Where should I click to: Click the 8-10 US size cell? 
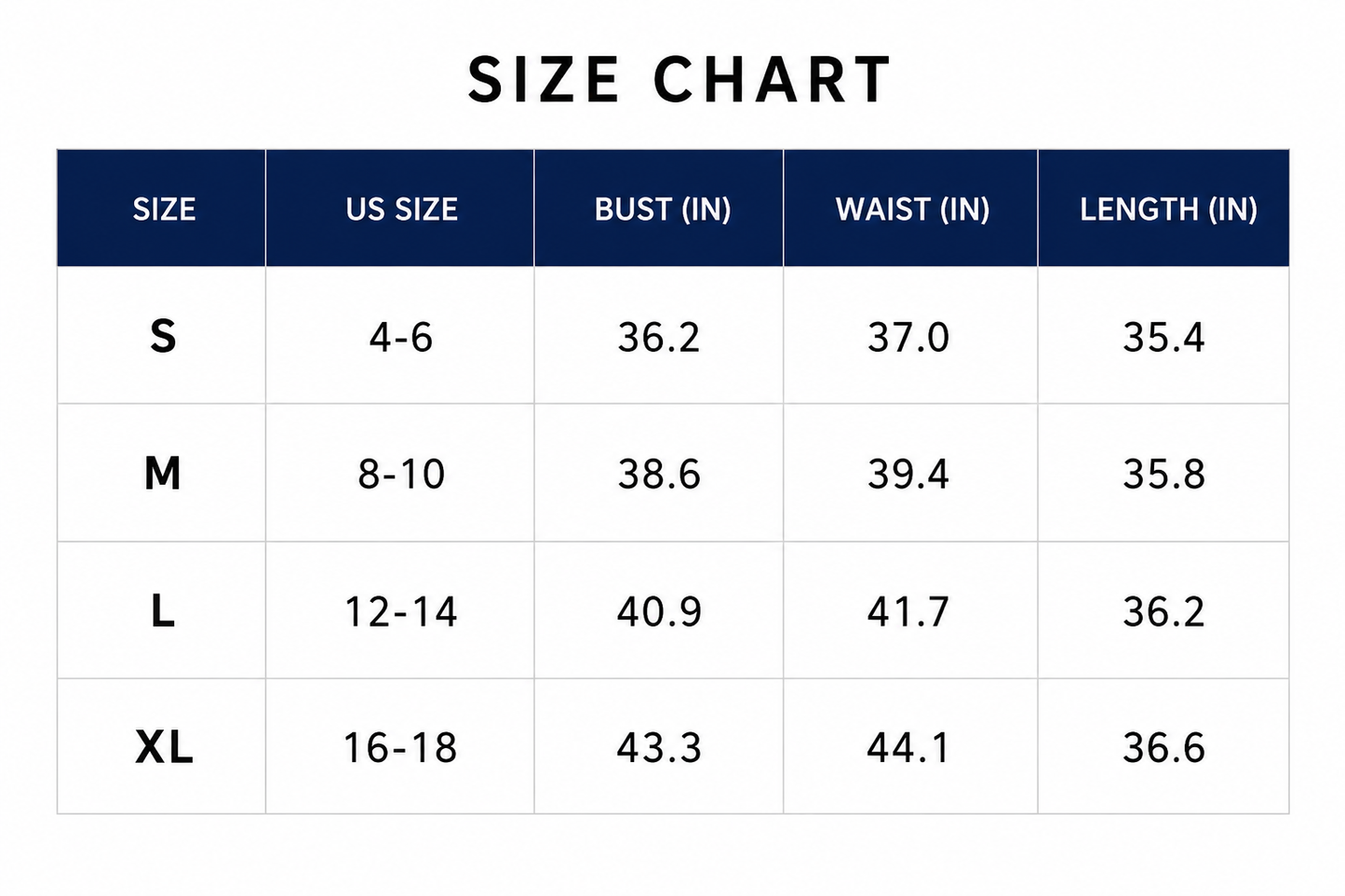coord(401,475)
